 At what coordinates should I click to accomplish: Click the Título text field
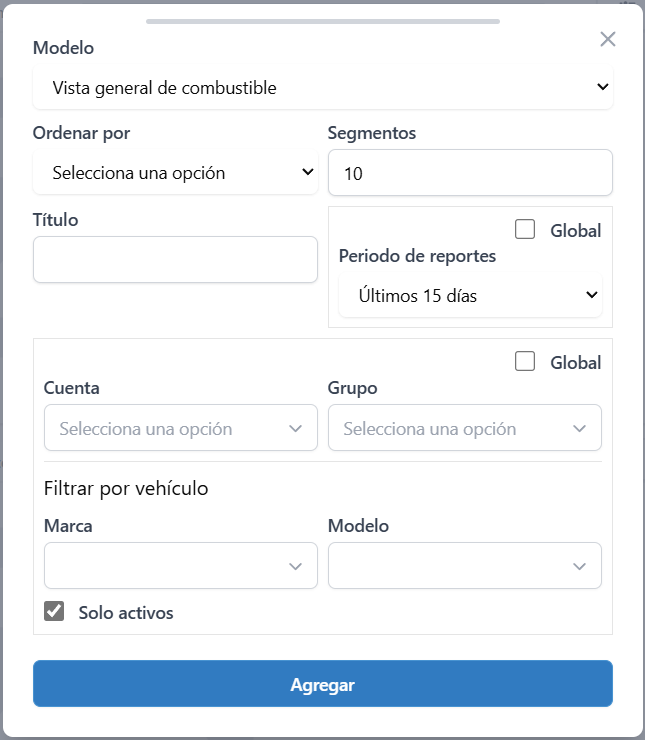(x=175, y=260)
